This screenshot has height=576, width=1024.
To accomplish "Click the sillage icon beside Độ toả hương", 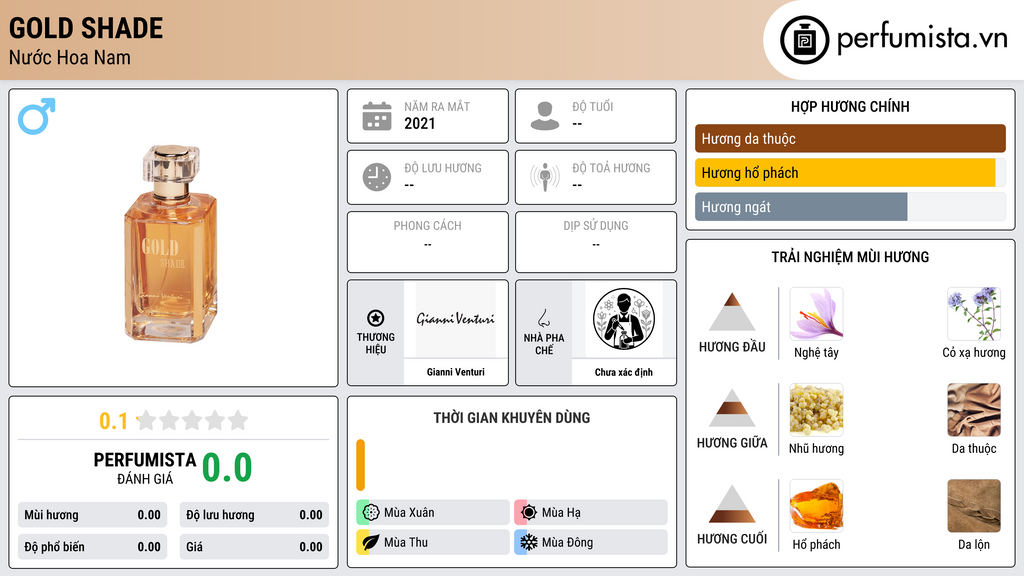I will point(545,177).
